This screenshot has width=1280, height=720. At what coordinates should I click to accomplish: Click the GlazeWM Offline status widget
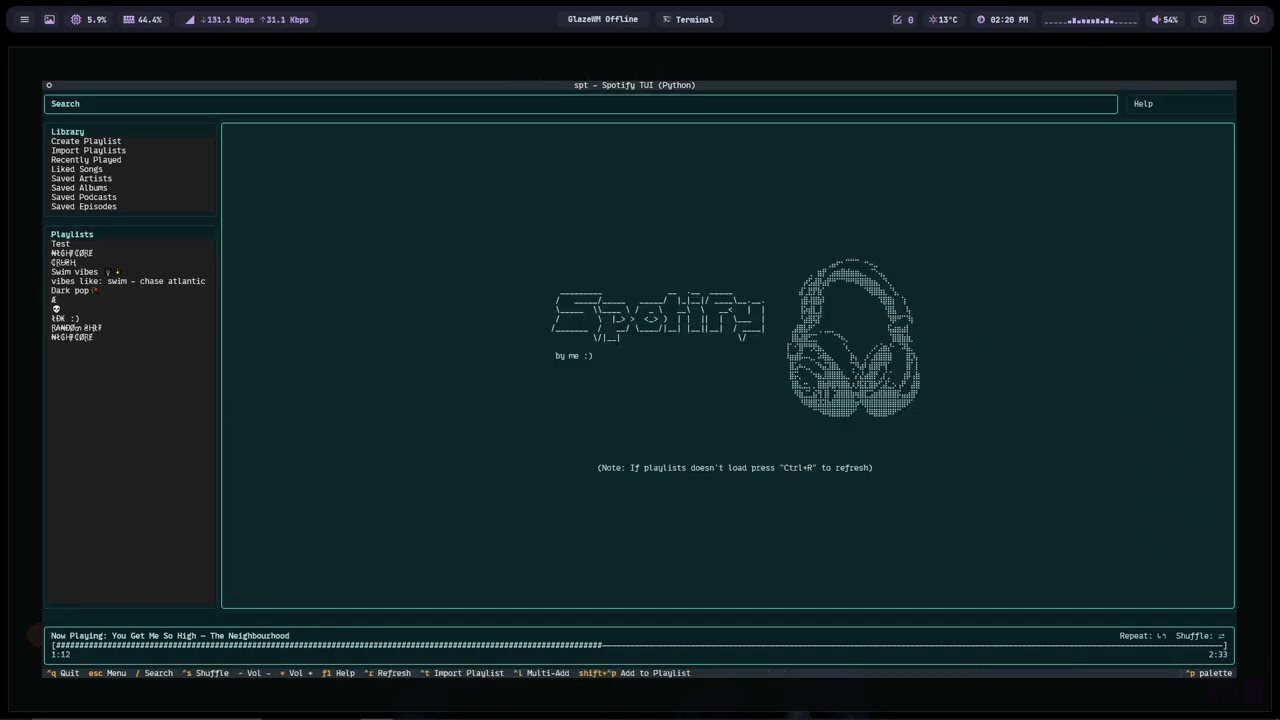602,19
